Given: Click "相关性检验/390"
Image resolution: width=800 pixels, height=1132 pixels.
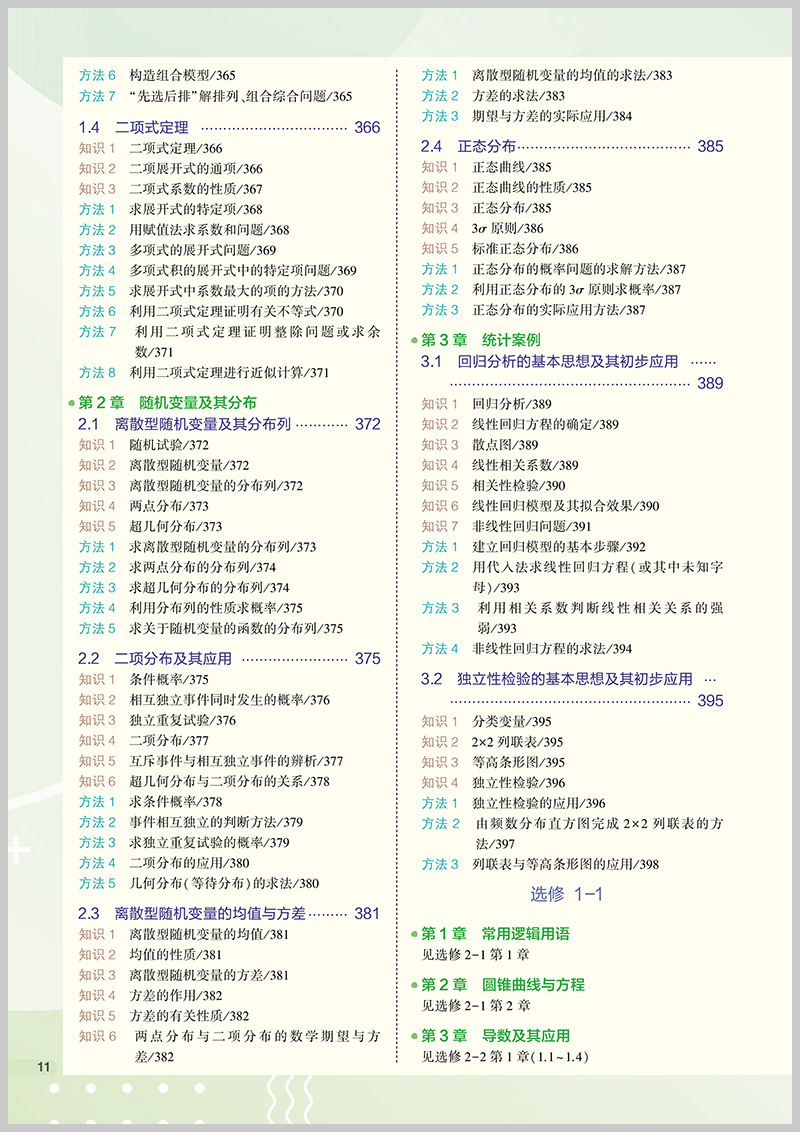Looking at the screenshot, I should [518, 486].
